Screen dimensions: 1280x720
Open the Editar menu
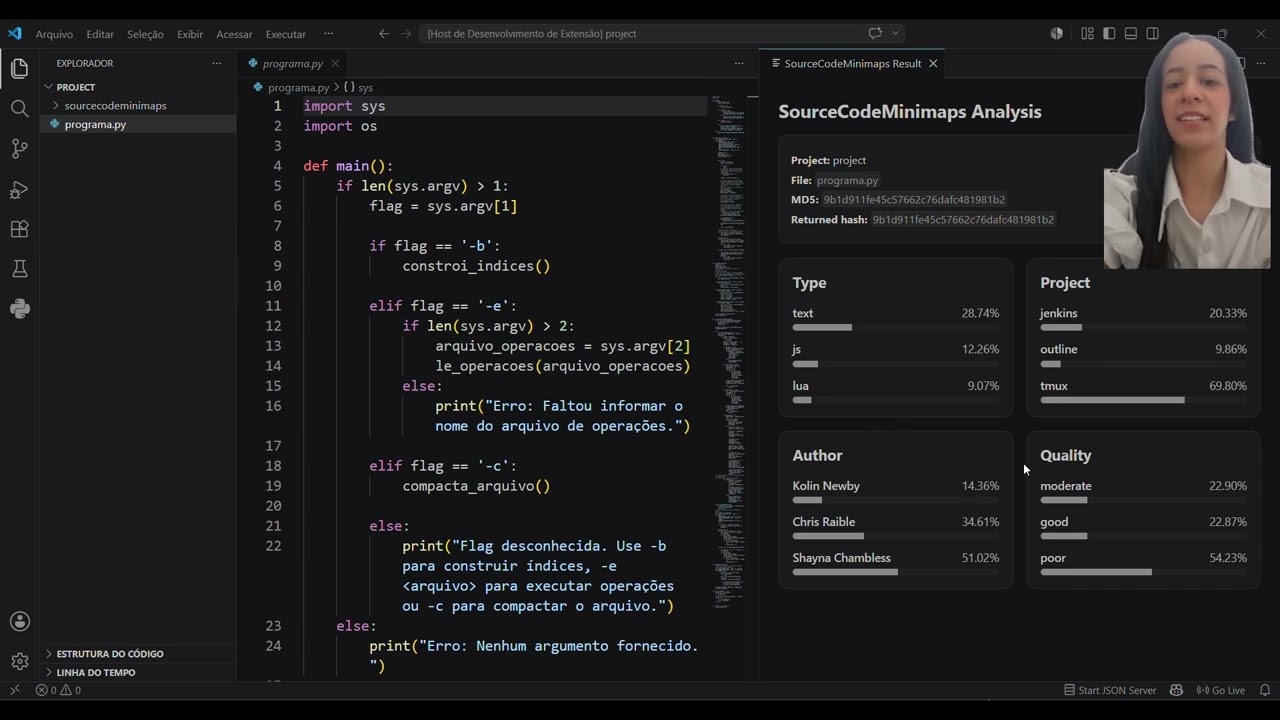coord(100,34)
